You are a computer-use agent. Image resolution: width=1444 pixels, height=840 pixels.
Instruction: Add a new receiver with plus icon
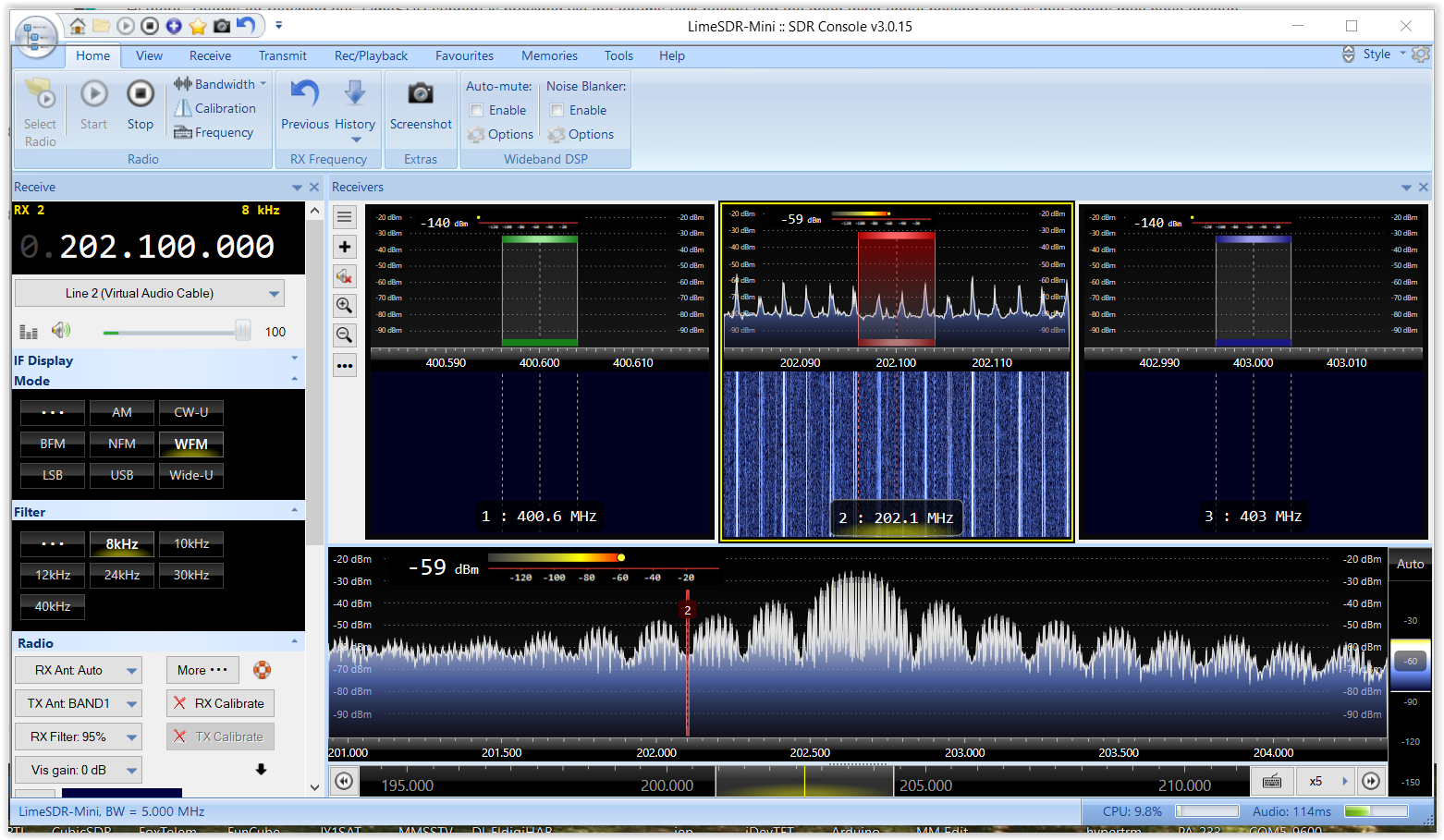345,247
